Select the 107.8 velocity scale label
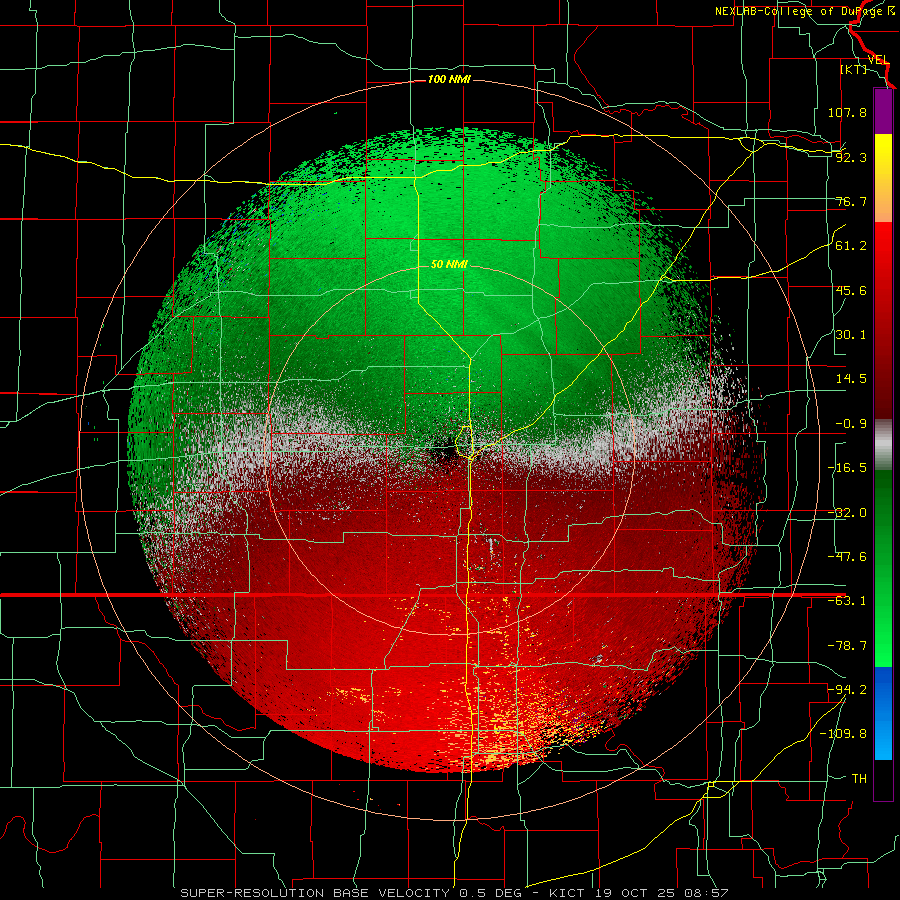This screenshot has height=900, width=900. click(847, 112)
